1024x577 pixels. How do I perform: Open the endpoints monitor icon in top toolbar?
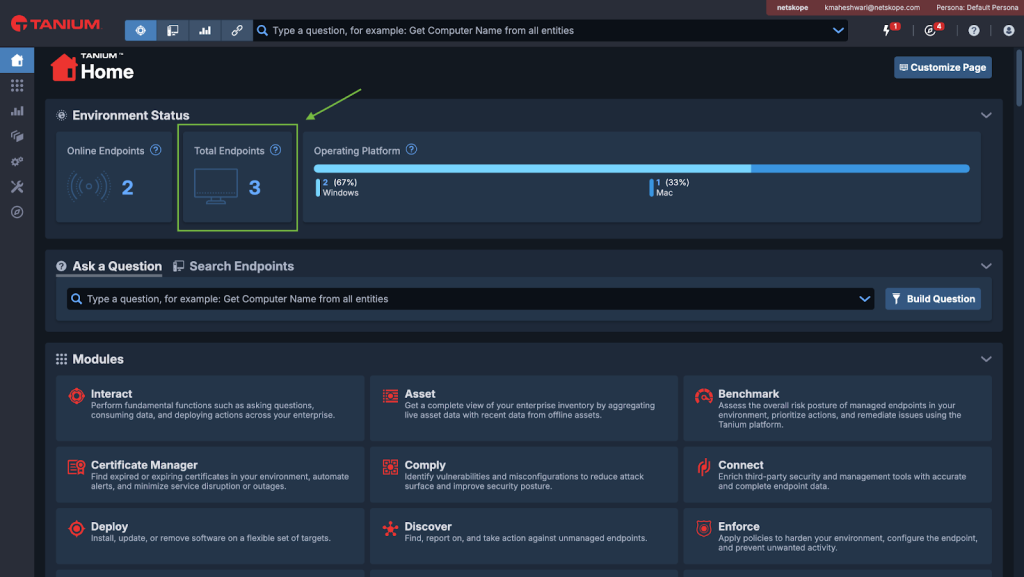(172, 30)
